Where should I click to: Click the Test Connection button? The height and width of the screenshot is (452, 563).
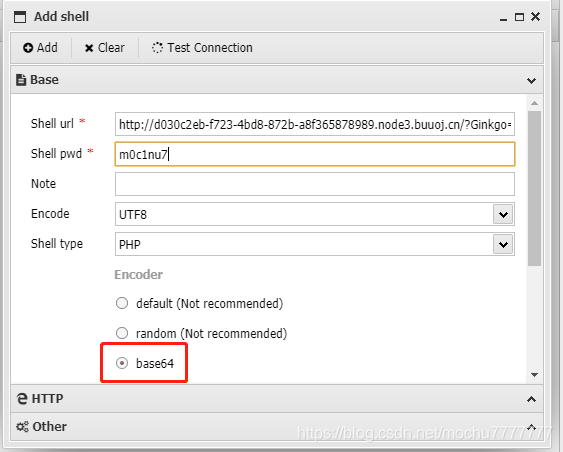[202, 48]
